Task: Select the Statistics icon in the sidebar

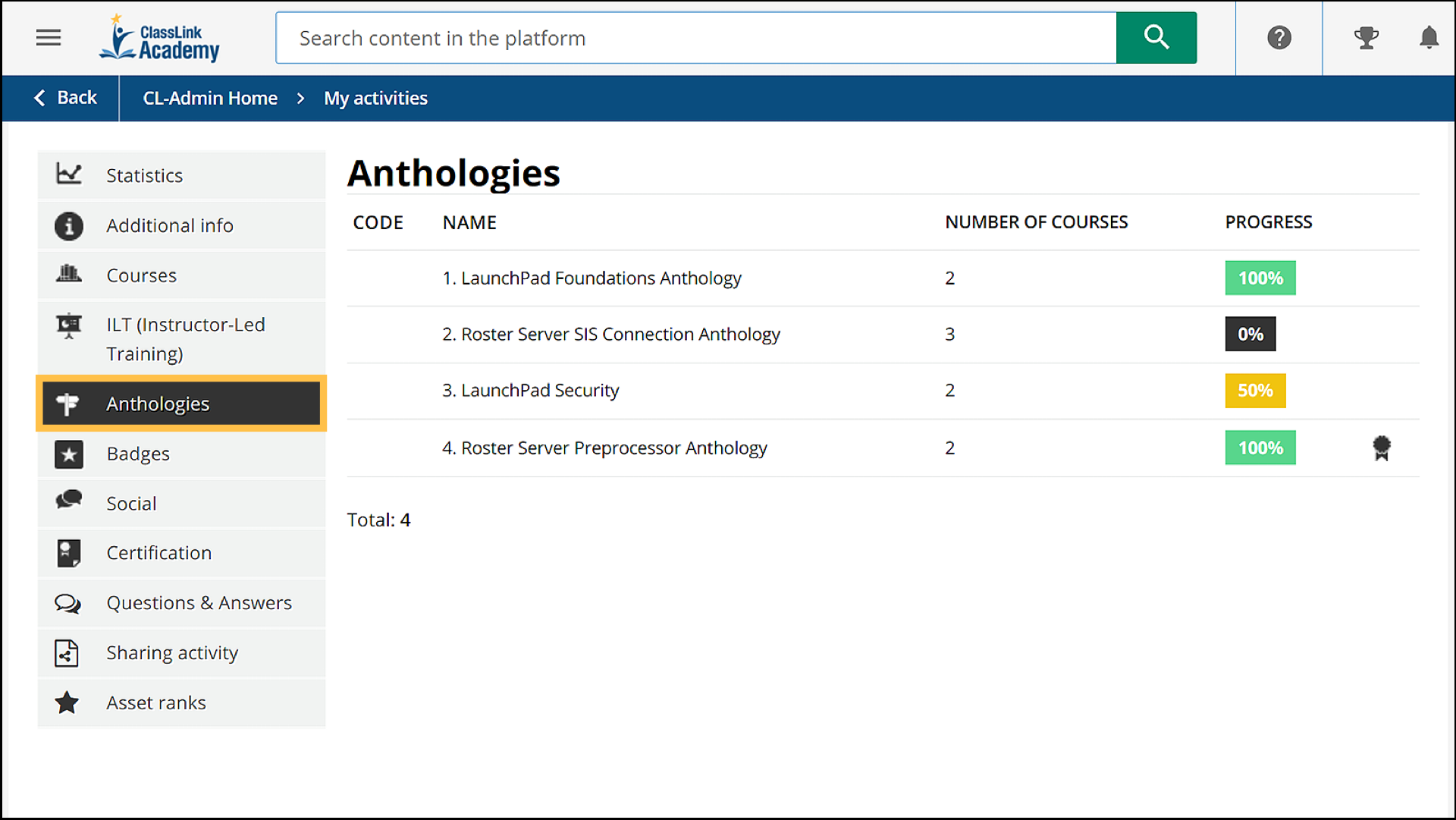Action: click(x=69, y=174)
